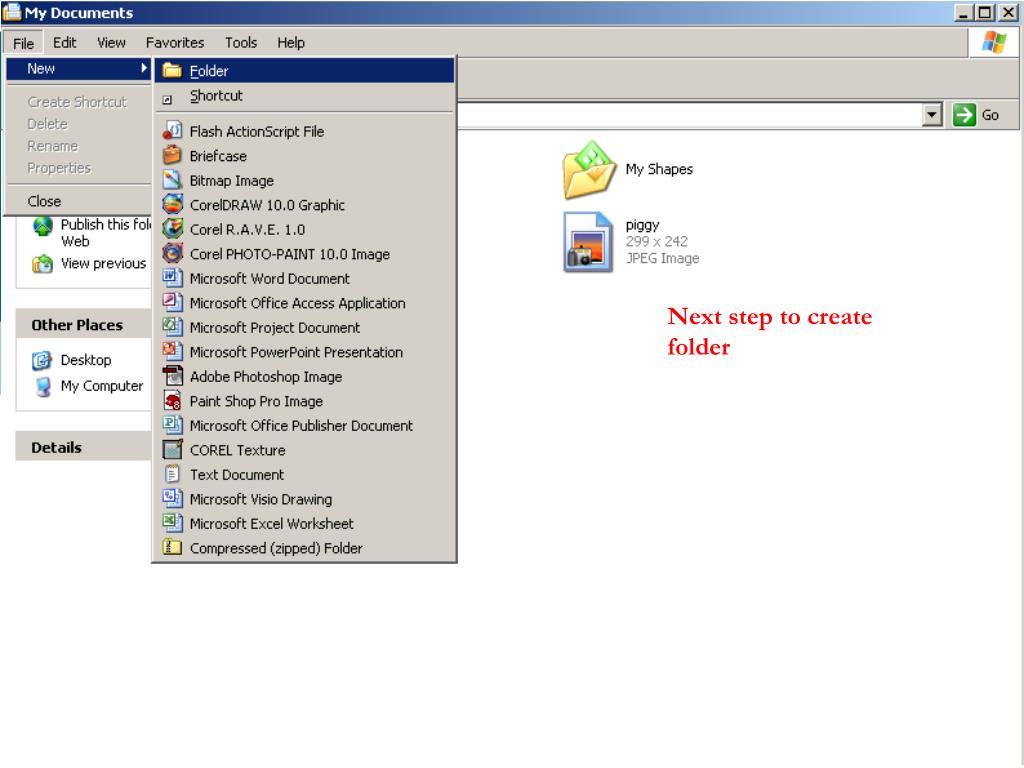
Task: Select Paint Shop Pro Image icon
Action: click(172, 400)
